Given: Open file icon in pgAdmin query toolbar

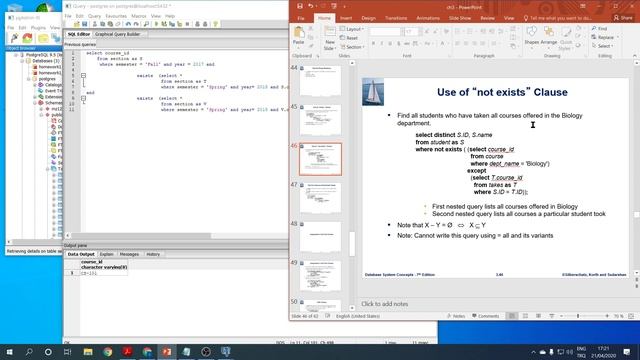Looking at the screenshot, I should [76, 24].
